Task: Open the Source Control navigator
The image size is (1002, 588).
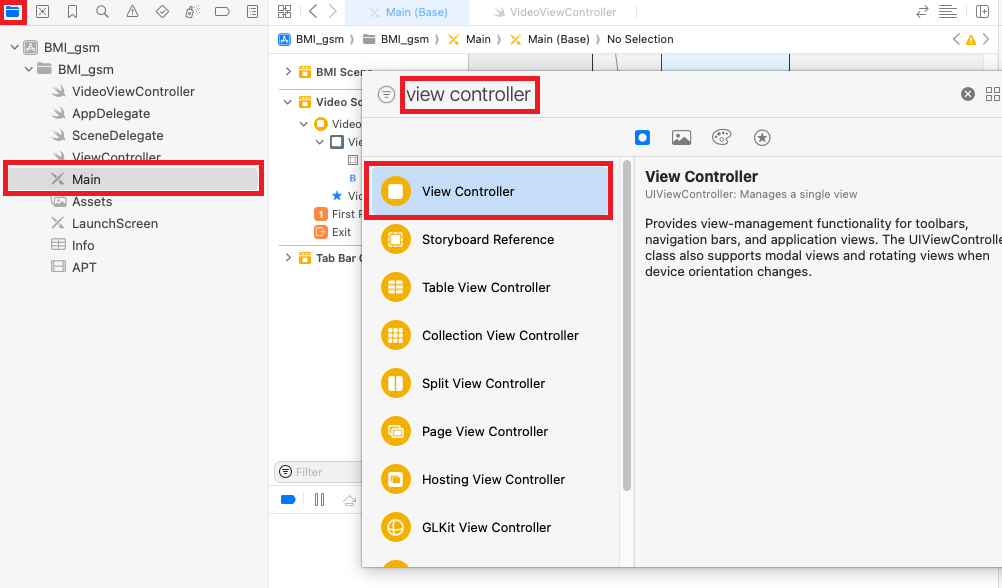Action: coord(42,12)
